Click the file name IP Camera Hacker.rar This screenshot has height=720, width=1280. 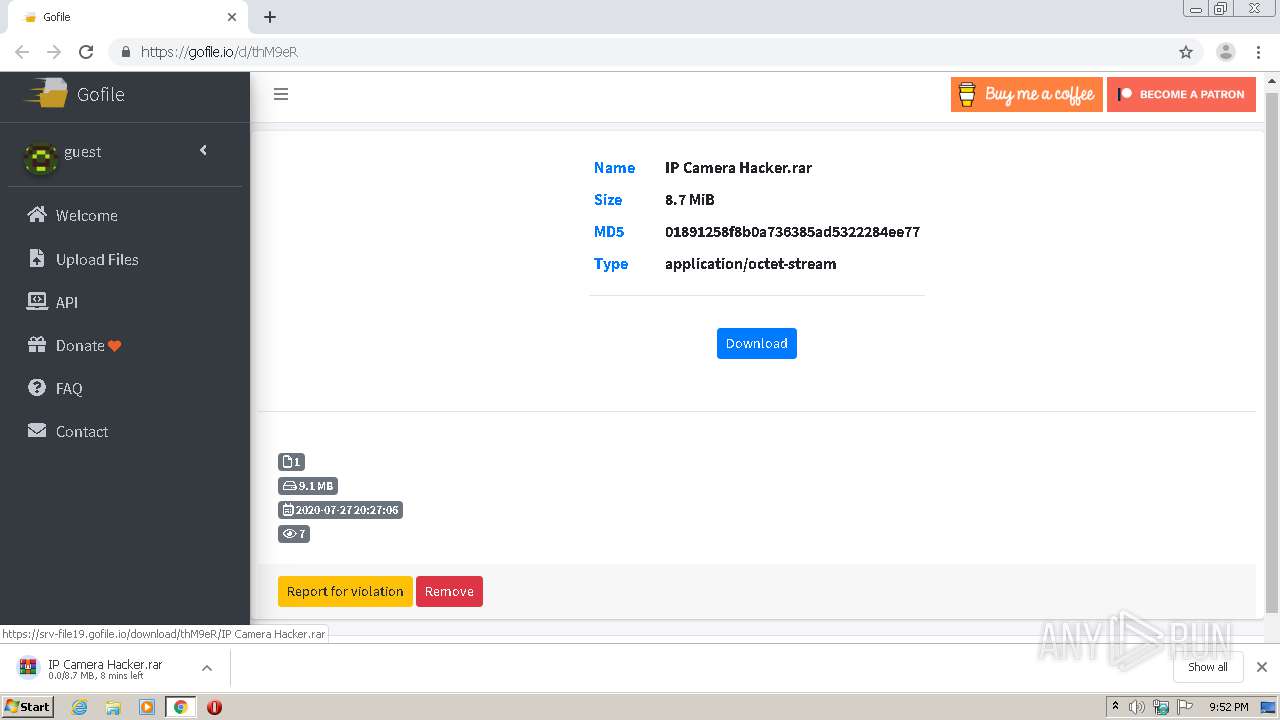738,168
